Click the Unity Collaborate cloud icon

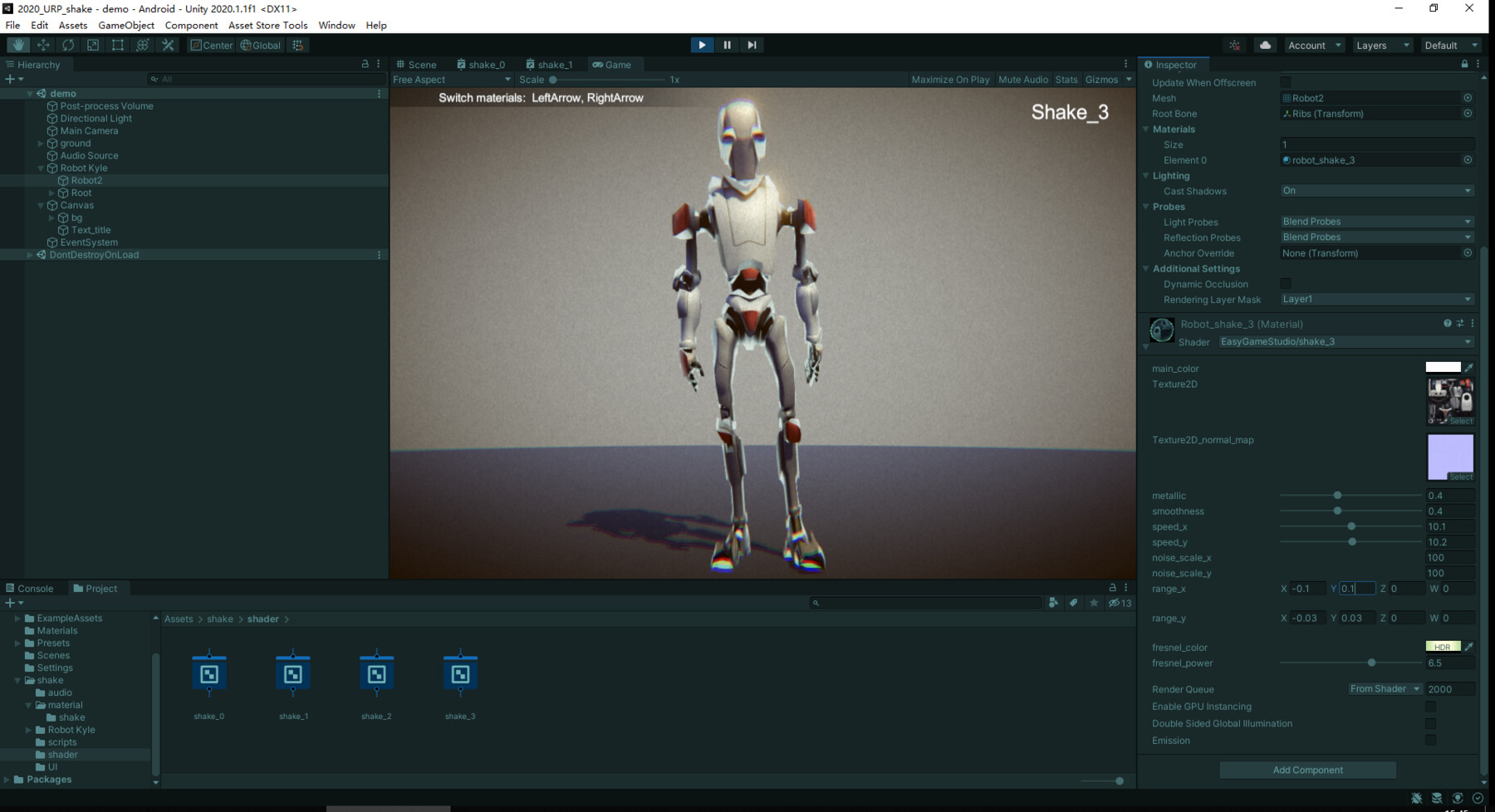[1264, 45]
